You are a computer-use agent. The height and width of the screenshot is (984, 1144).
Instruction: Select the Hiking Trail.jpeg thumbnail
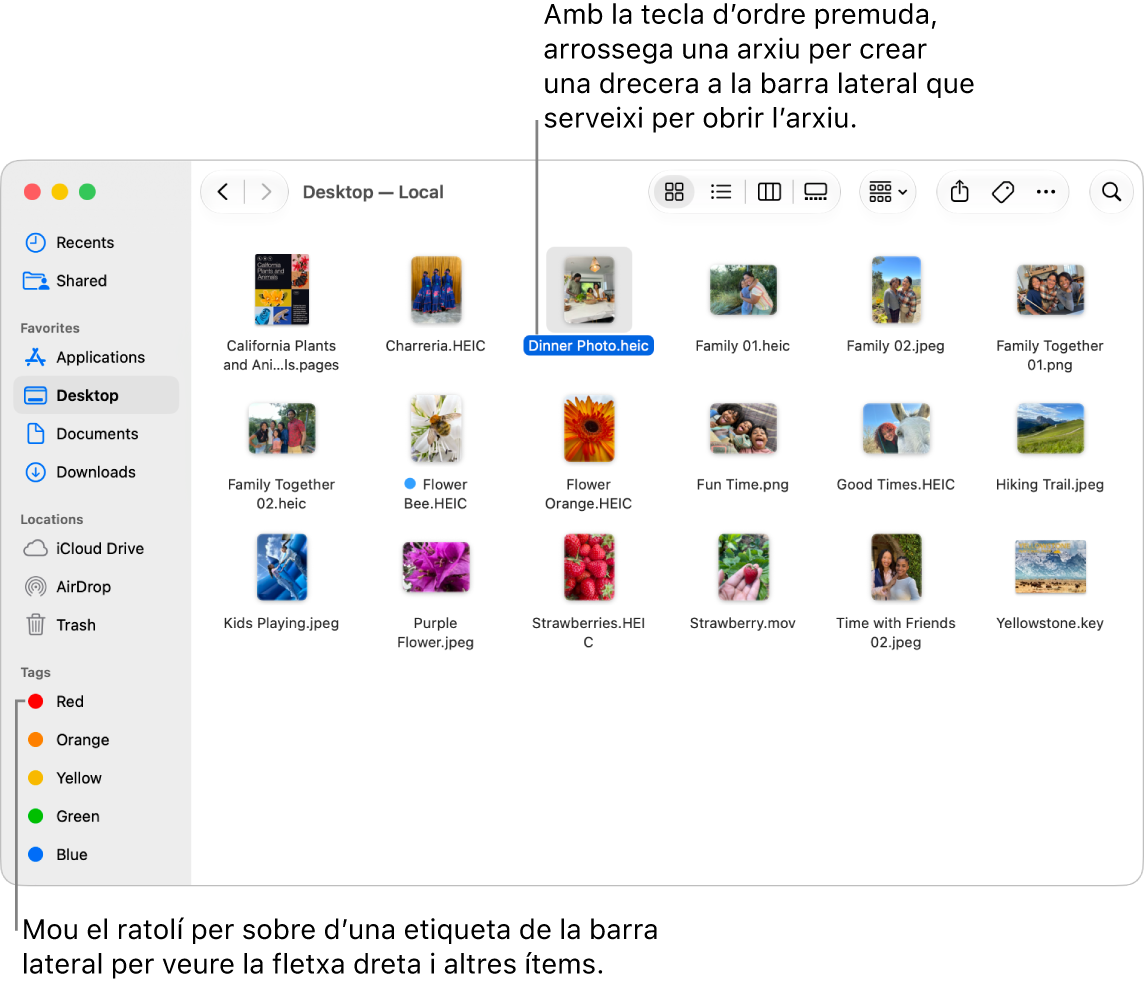(1050, 428)
